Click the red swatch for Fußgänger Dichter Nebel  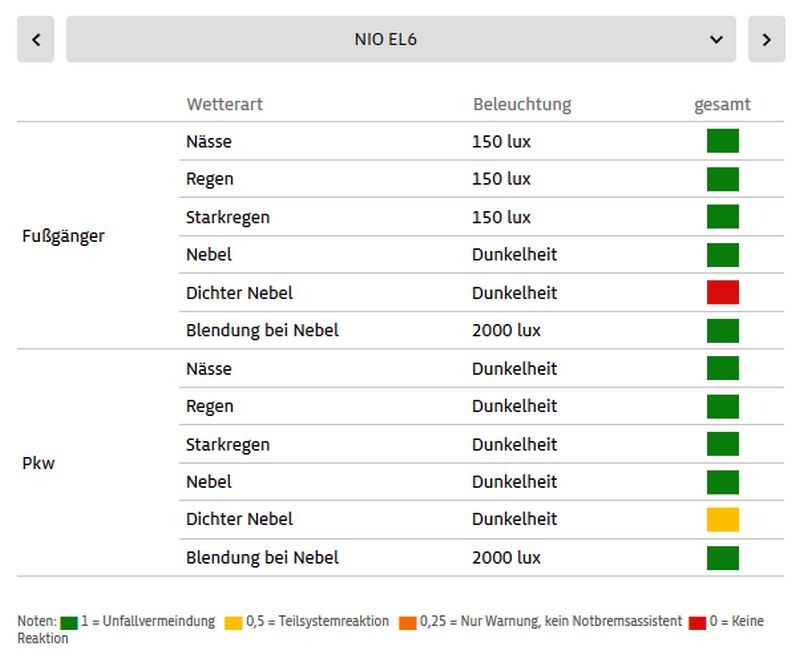point(722,292)
